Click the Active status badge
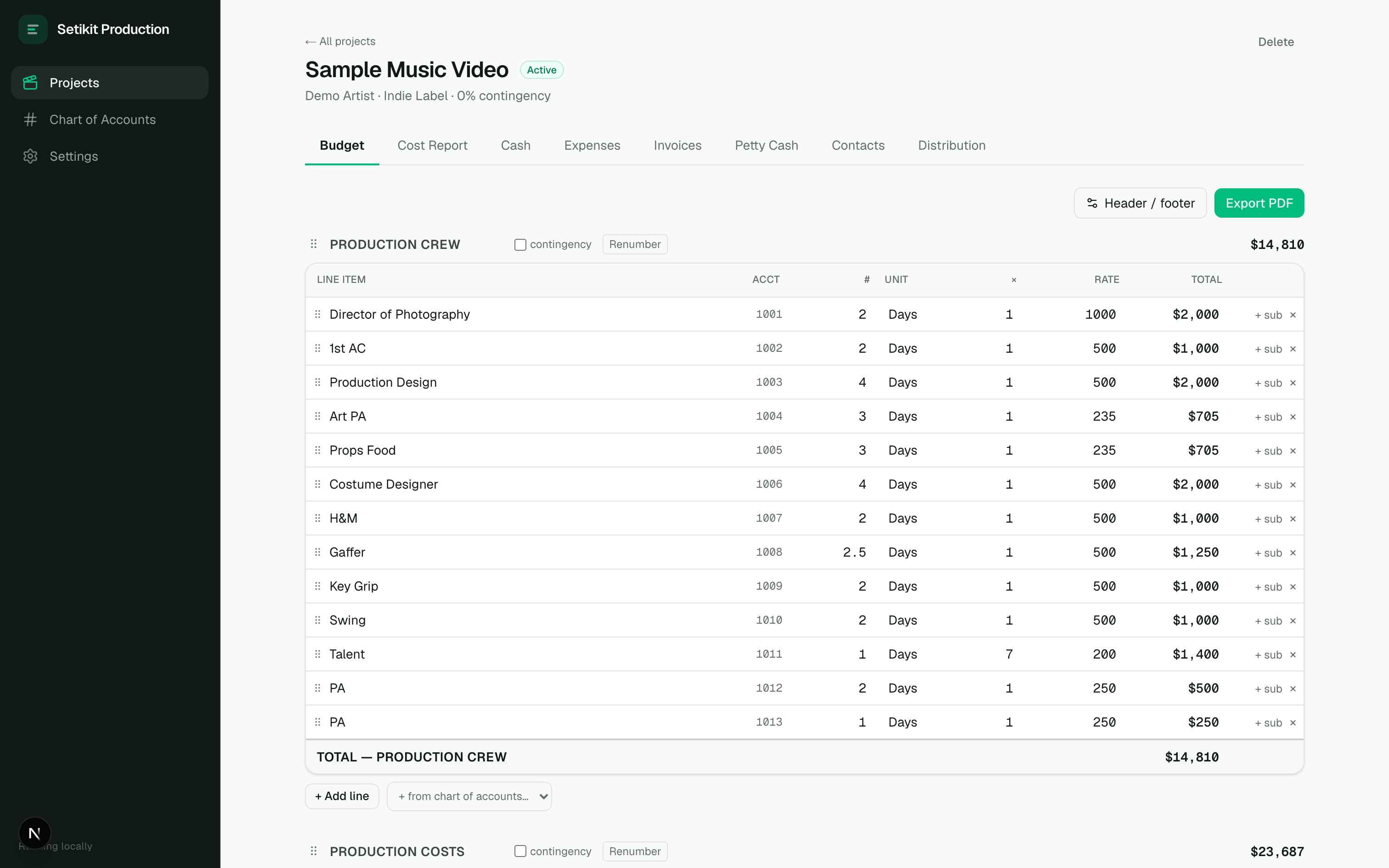This screenshot has height=868, width=1389. pyautogui.click(x=541, y=70)
